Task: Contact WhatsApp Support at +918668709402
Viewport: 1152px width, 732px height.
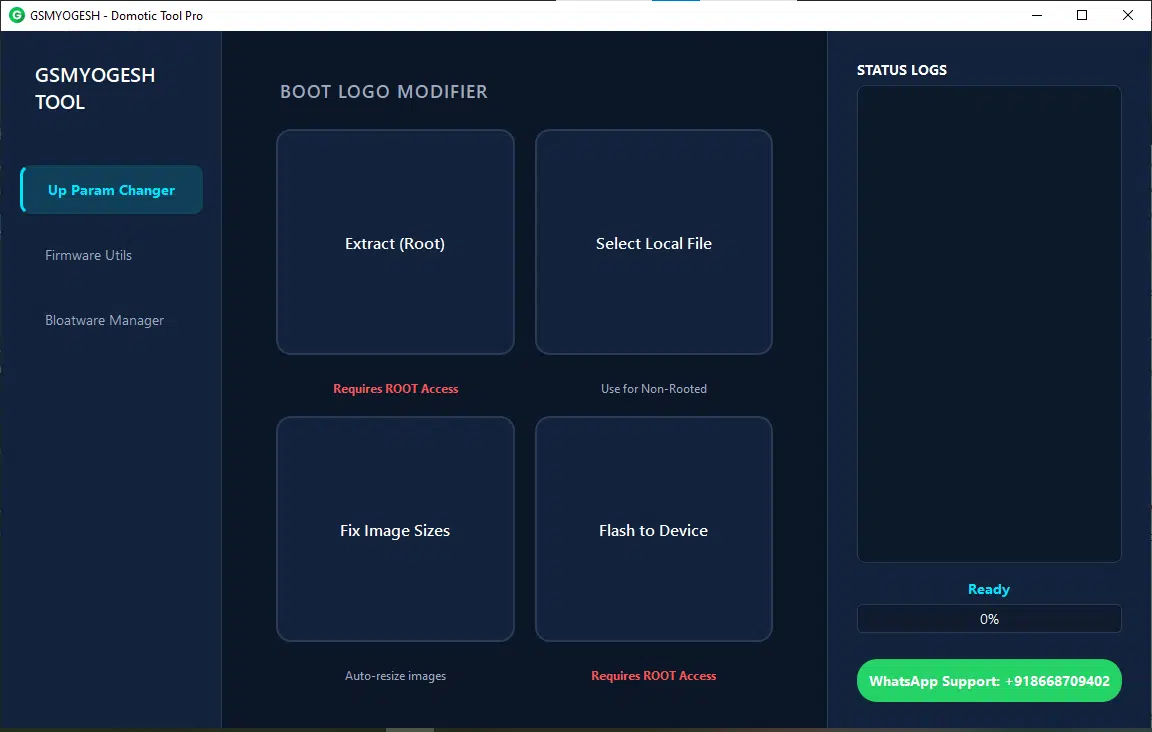Action: (x=989, y=681)
